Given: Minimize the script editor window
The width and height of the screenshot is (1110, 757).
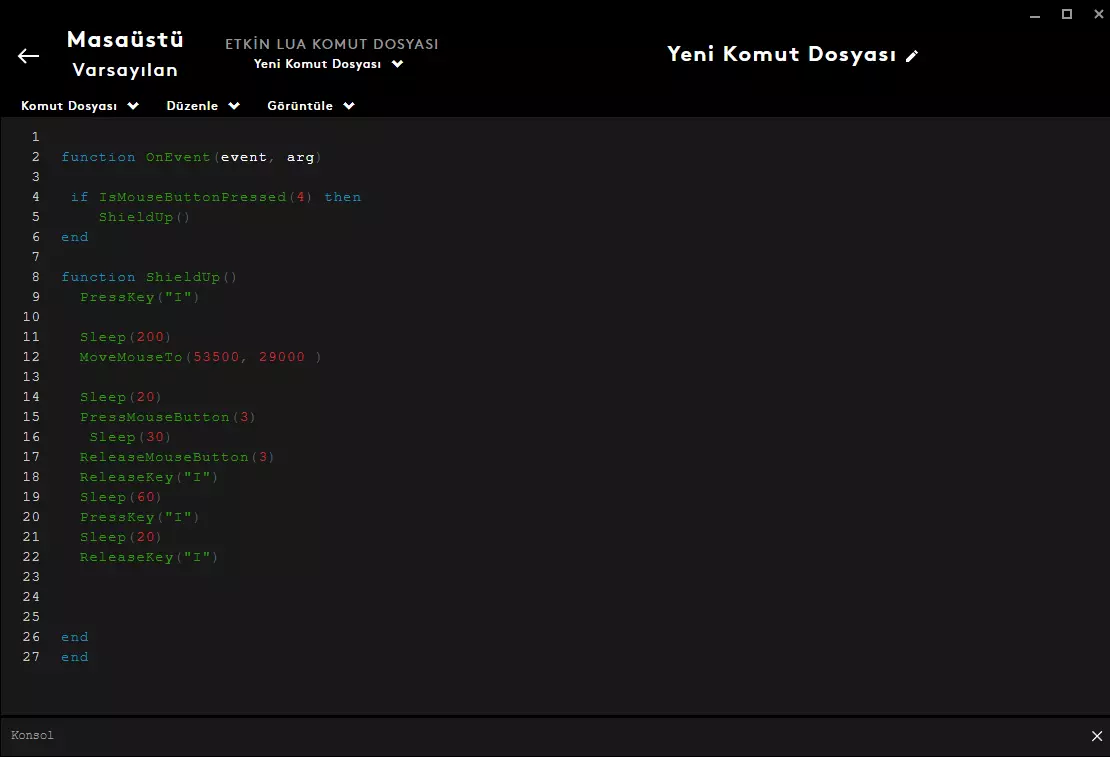Looking at the screenshot, I should pyautogui.click(x=1035, y=14).
